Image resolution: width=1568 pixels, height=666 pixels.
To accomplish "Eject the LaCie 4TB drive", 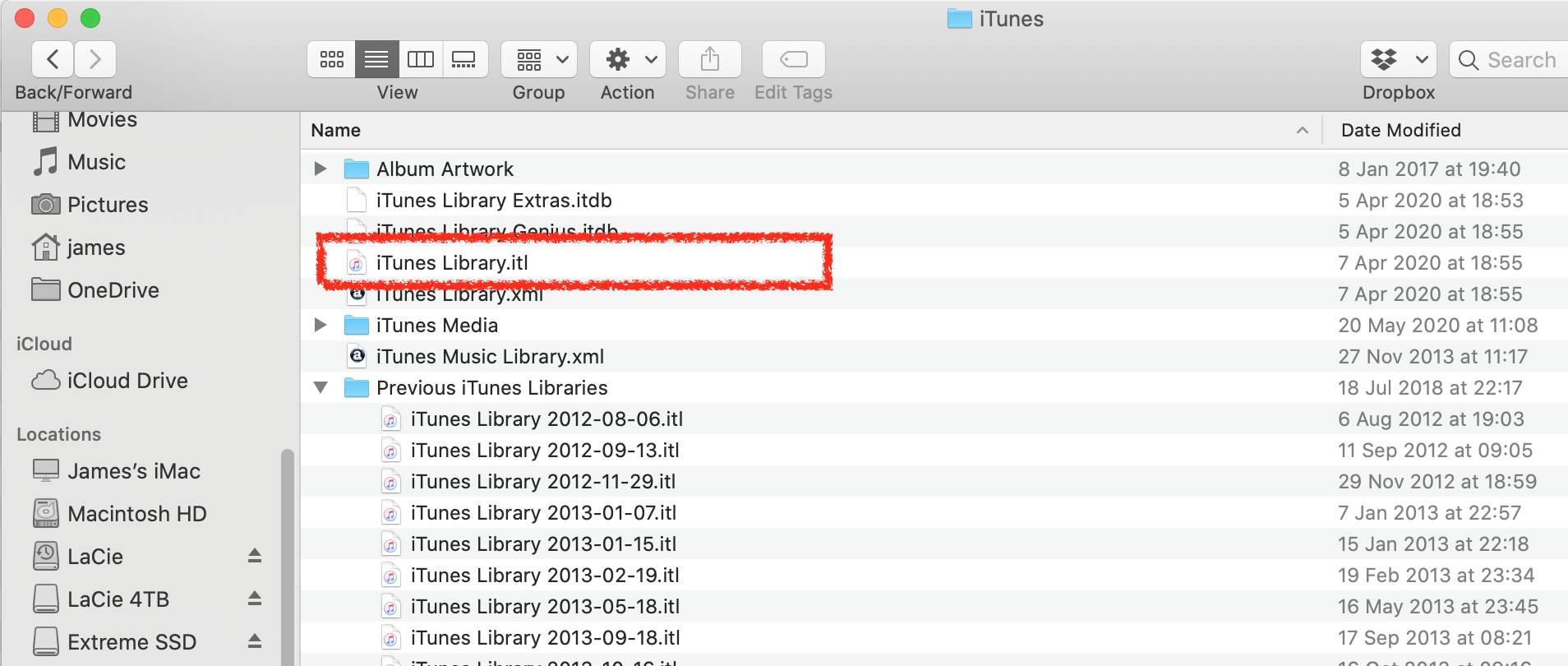I will click(255, 599).
